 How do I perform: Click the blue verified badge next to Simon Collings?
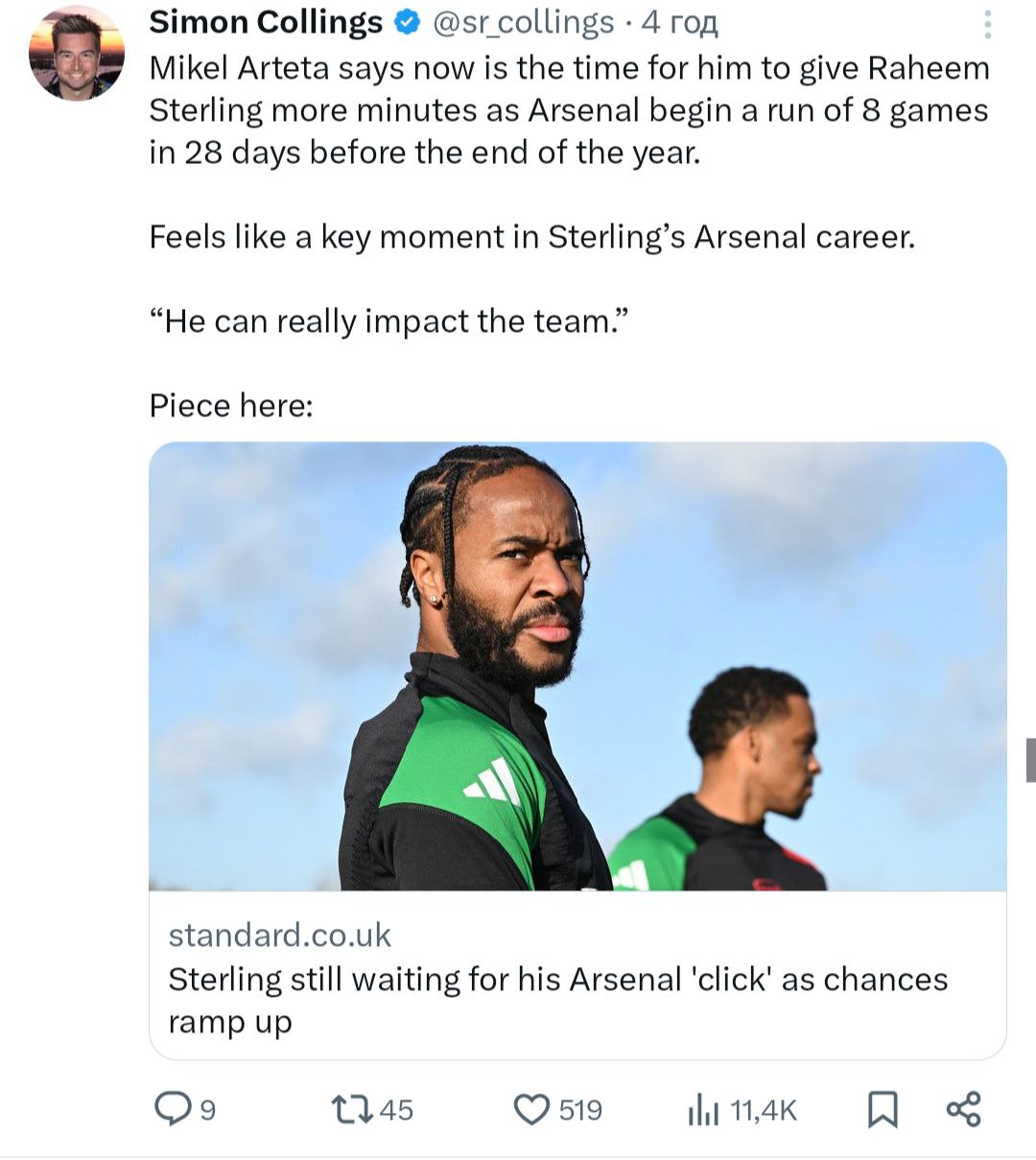[x=407, y=22]
